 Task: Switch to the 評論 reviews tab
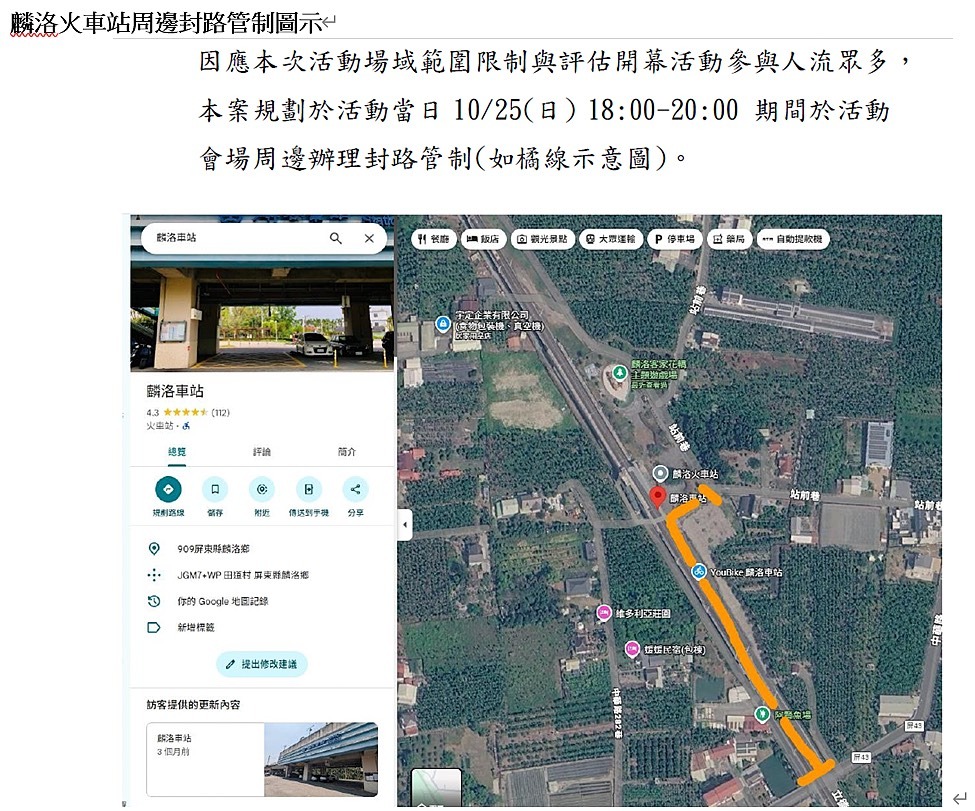262,452
